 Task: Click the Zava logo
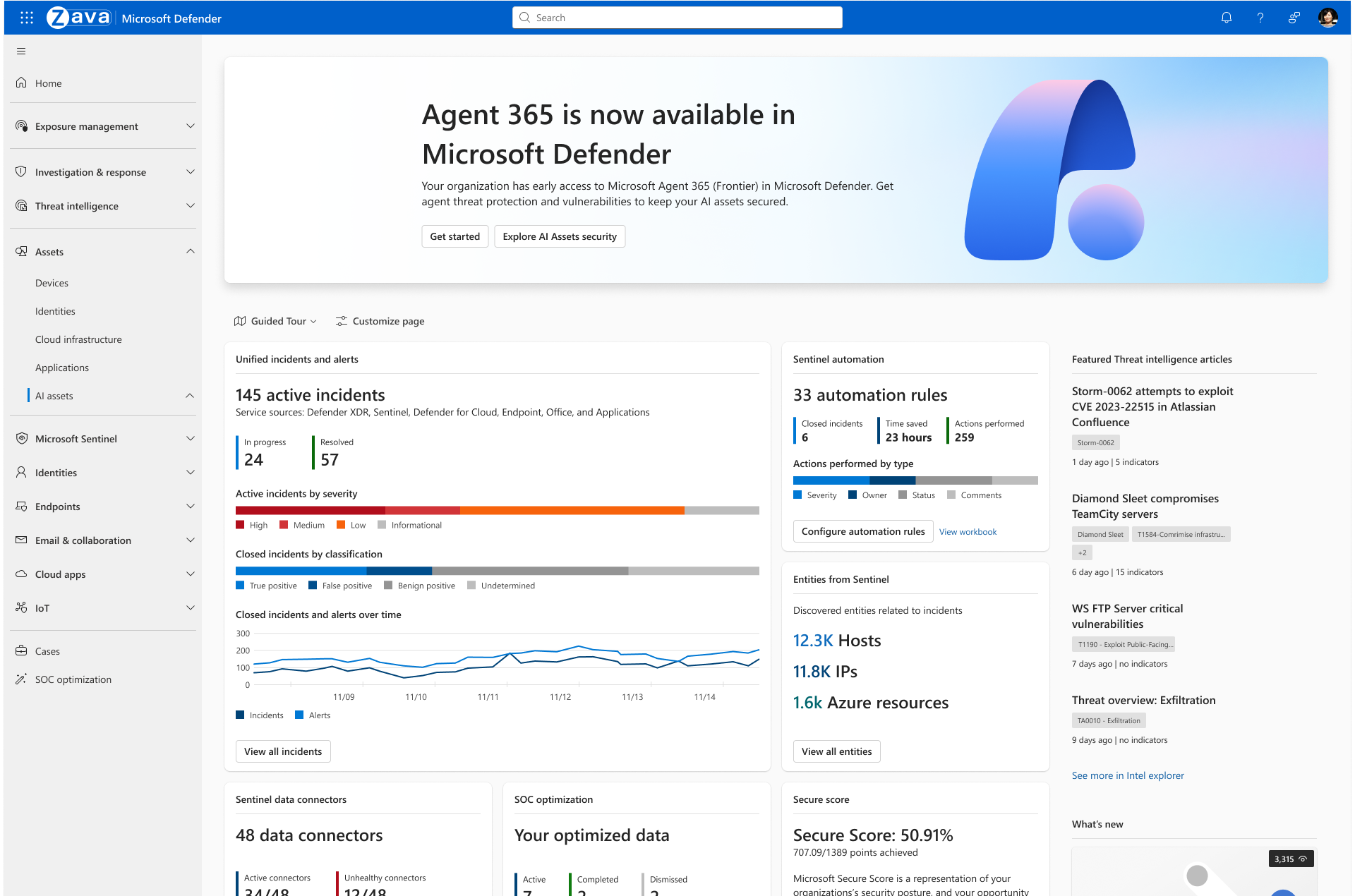point(79,18)
